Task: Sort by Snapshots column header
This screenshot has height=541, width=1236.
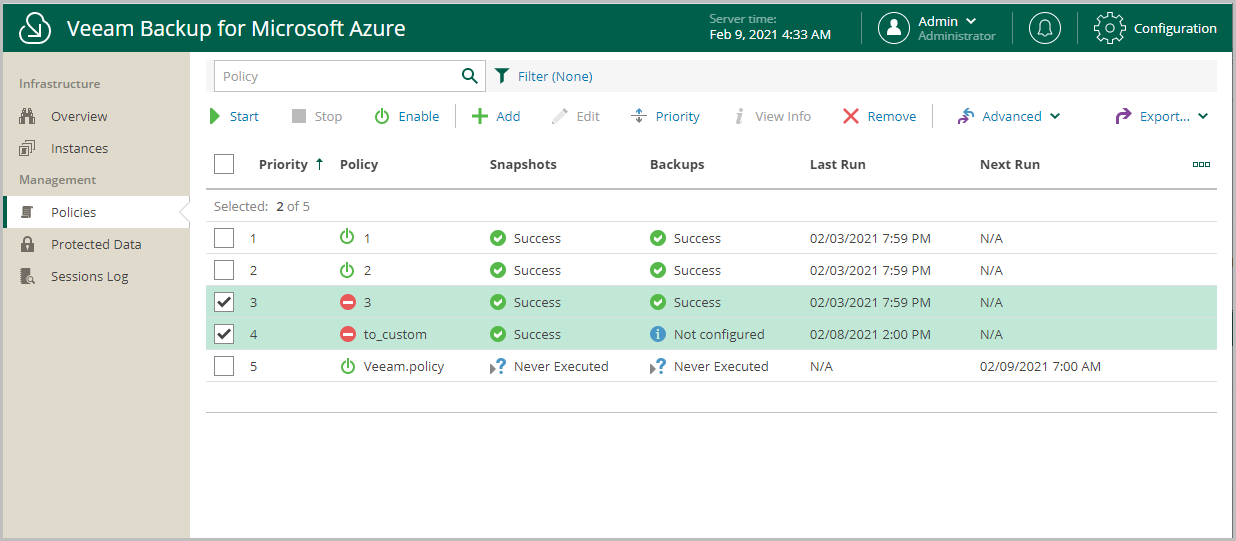Action: (523, 164)
